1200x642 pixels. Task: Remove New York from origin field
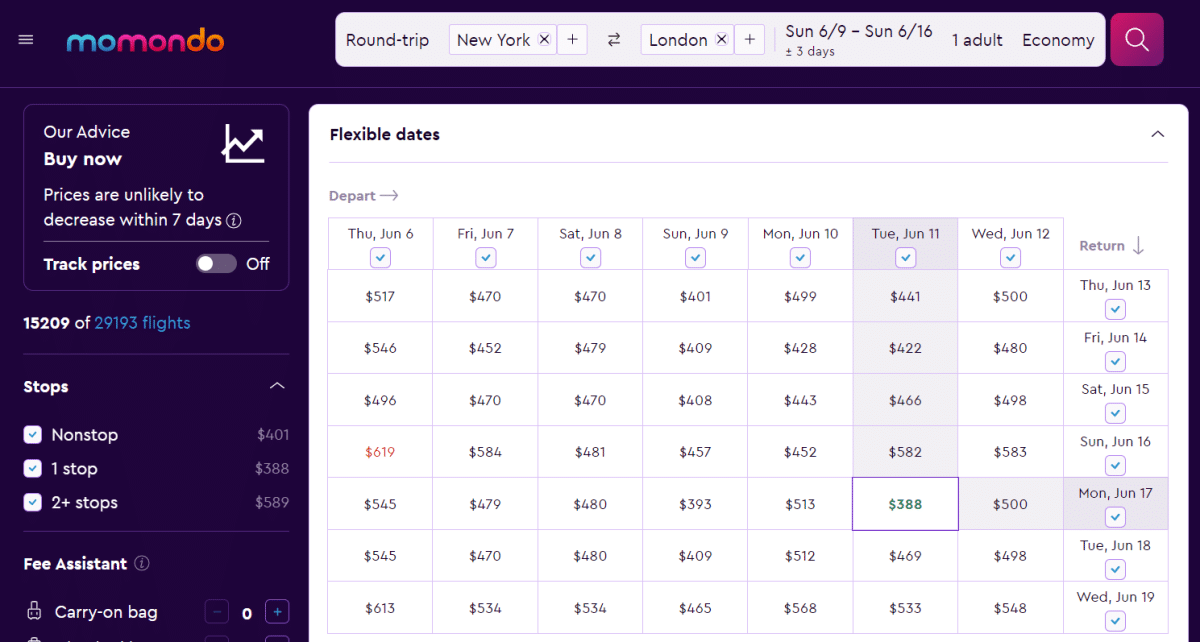coord(543,39)
